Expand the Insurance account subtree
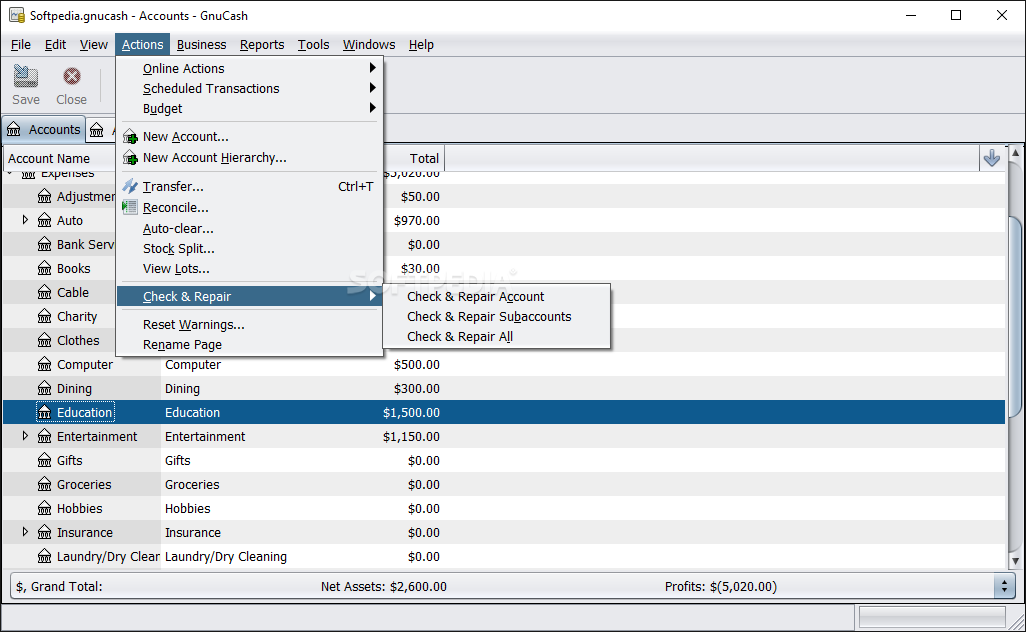 (x=25, y=532)
